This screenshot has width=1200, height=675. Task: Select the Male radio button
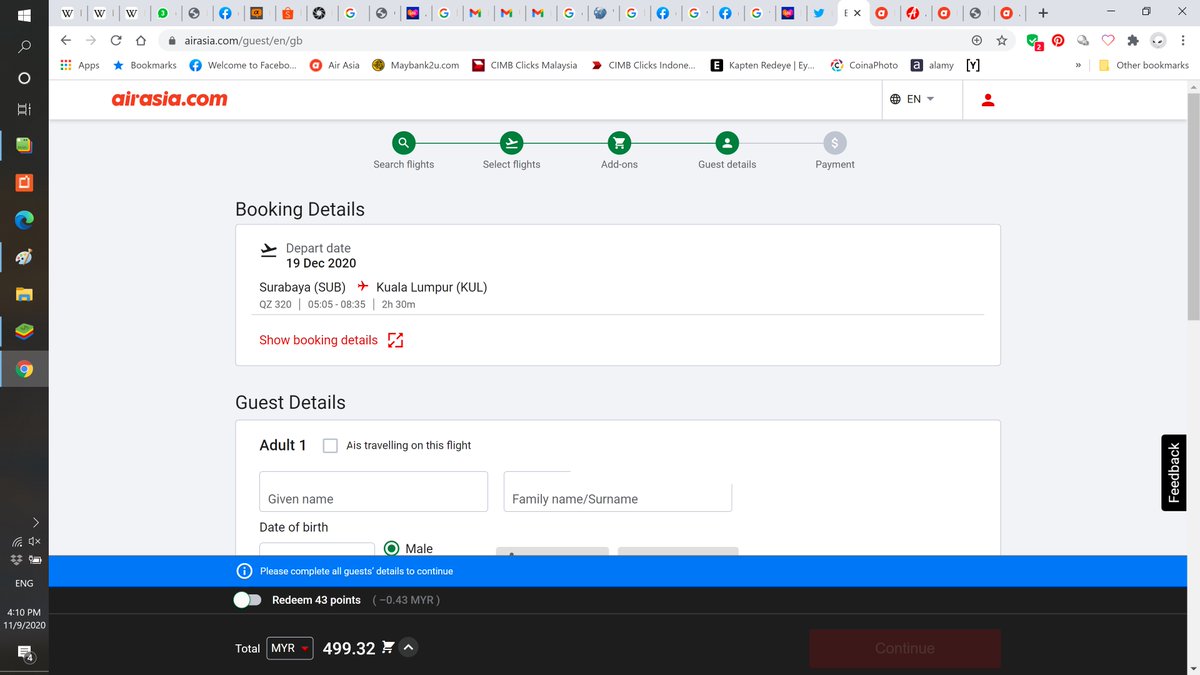pos(391,548)
